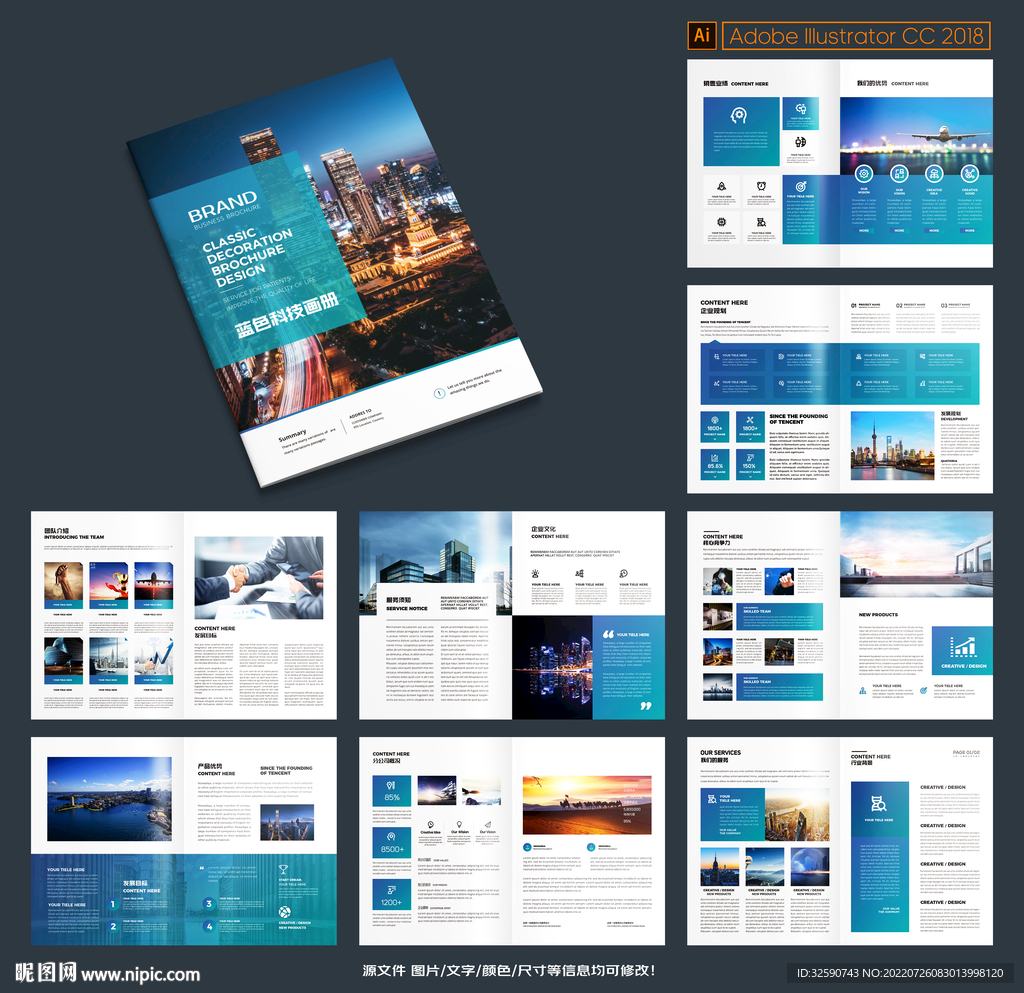
Task: Select the camel caravan sunset photo
Action: tap(587, 805)
